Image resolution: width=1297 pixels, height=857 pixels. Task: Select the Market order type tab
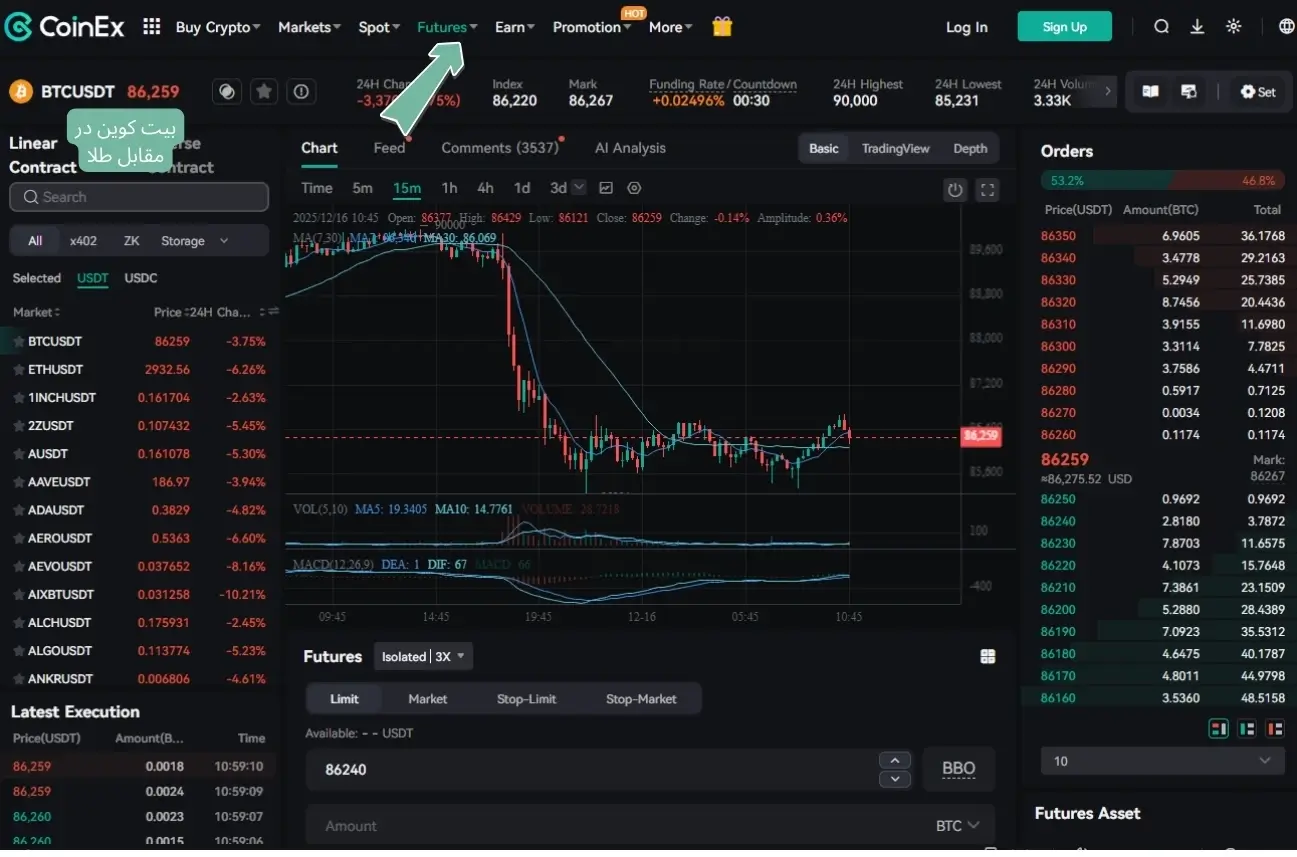tap(427, 699)
